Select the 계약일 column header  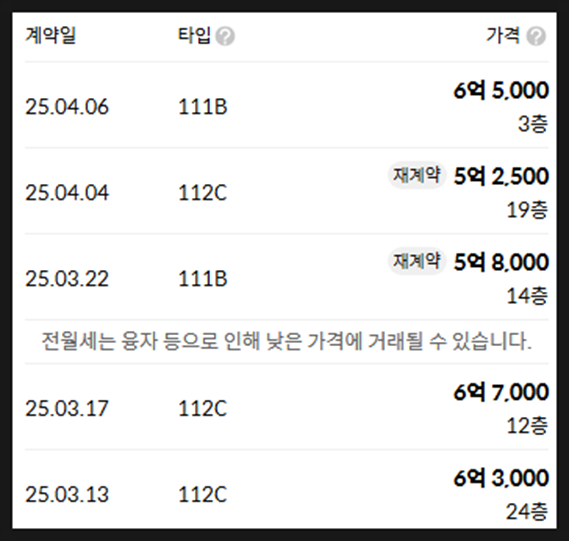point(50,36)
